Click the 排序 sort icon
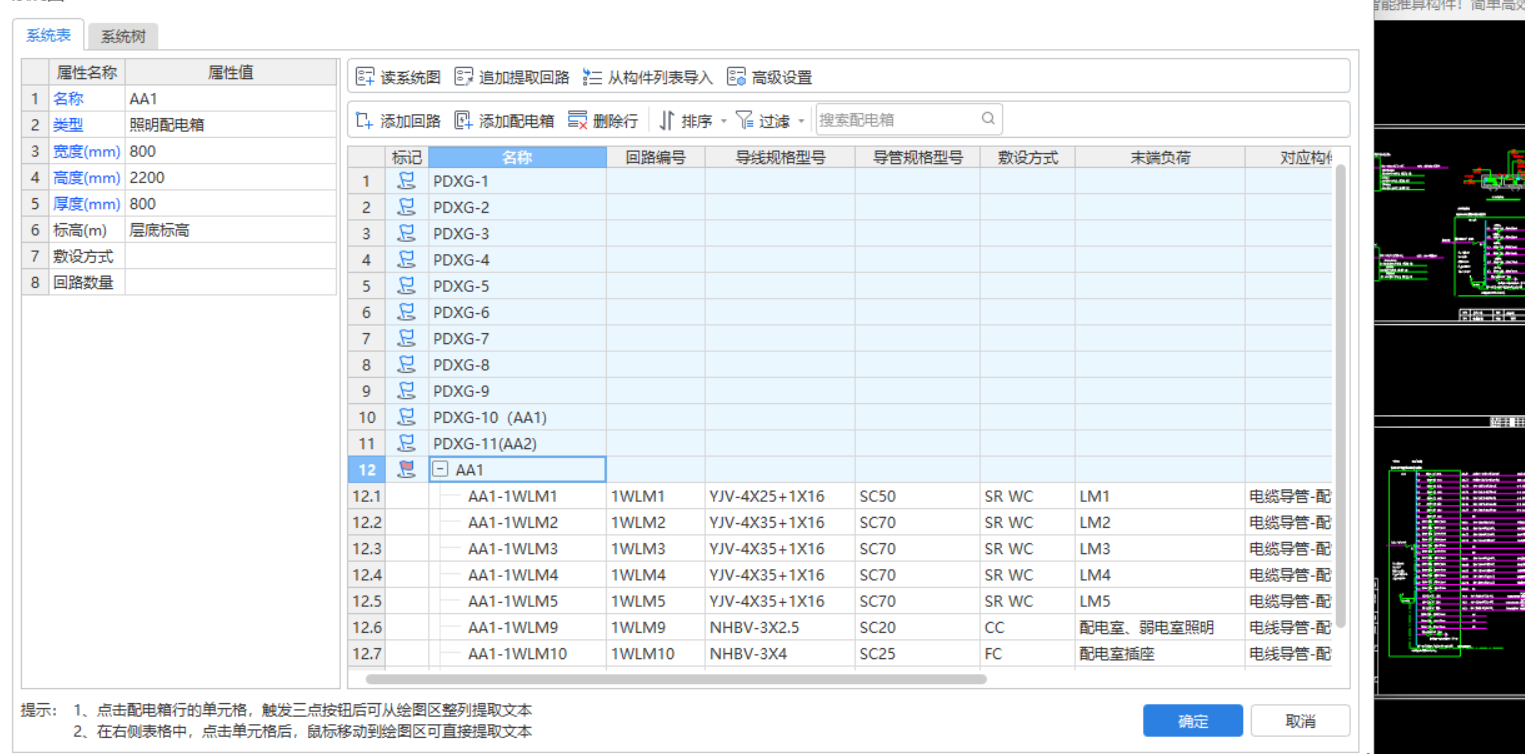Screen dimensions: 1525x754 (667, 121)
